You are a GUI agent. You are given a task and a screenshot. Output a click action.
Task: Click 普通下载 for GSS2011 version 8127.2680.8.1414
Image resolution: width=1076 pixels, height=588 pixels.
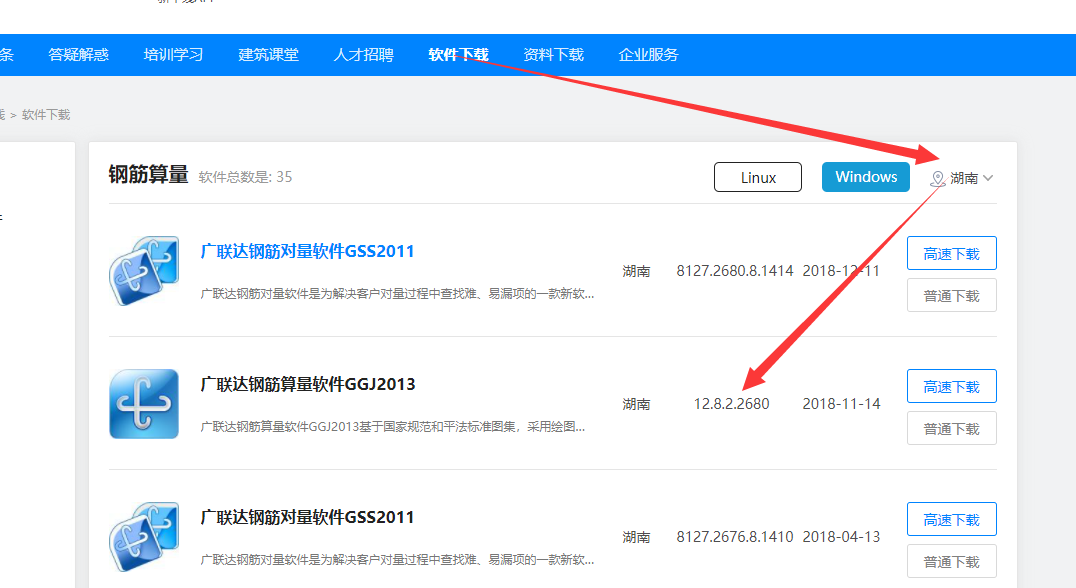(952, 296)
